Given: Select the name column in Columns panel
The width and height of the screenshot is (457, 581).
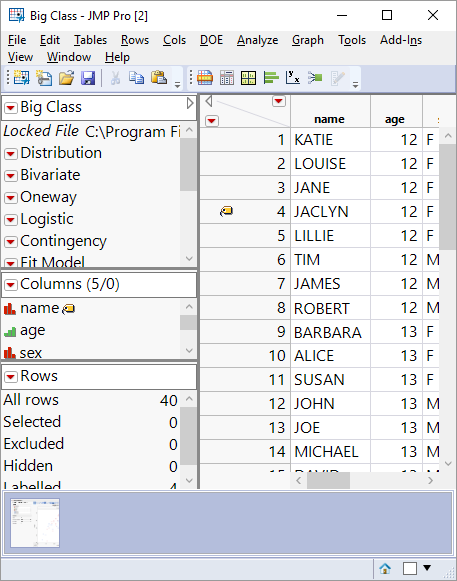Looking at the screenshot, I should pos(40,308).
